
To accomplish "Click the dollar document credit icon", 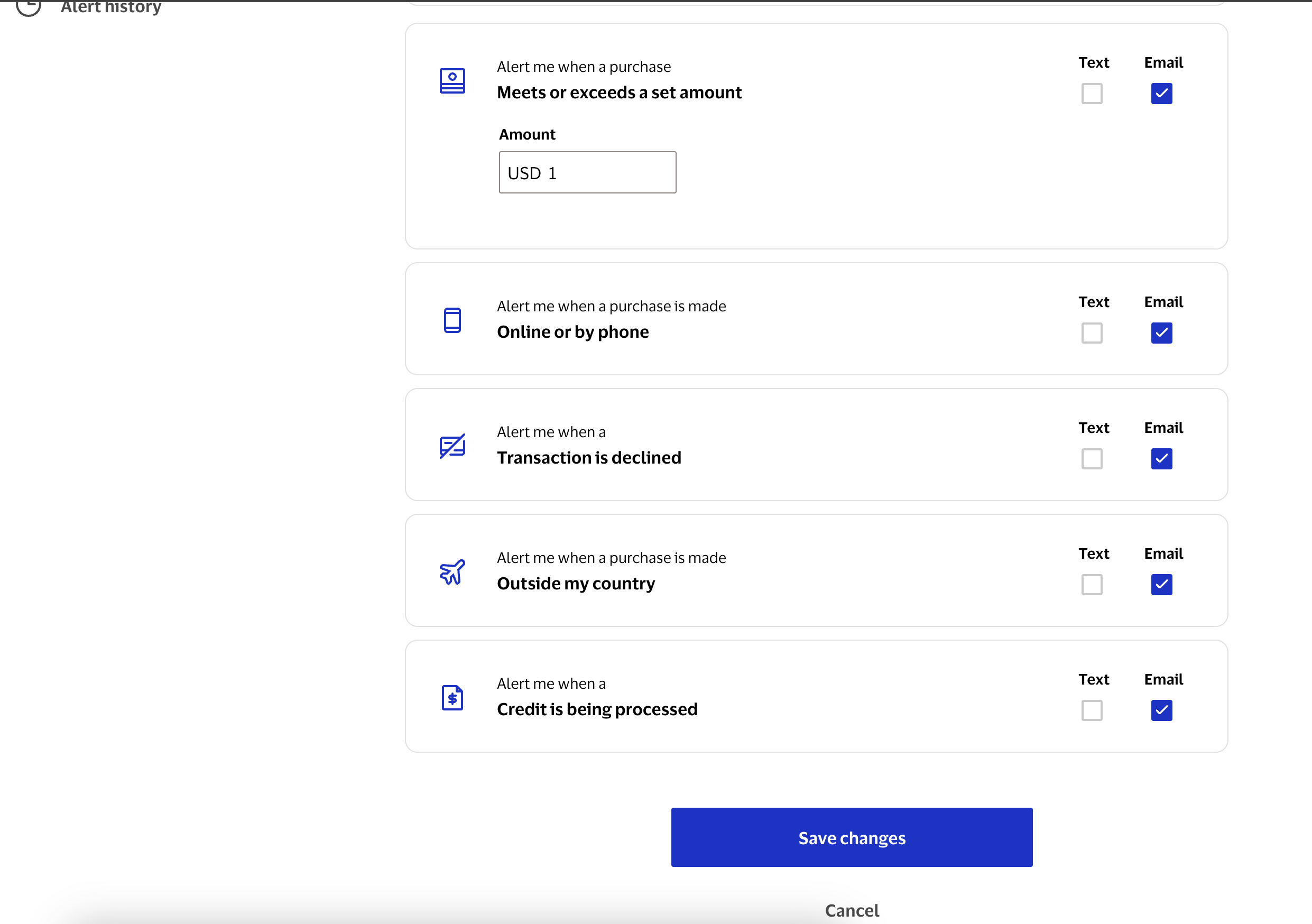I will 452,697.
